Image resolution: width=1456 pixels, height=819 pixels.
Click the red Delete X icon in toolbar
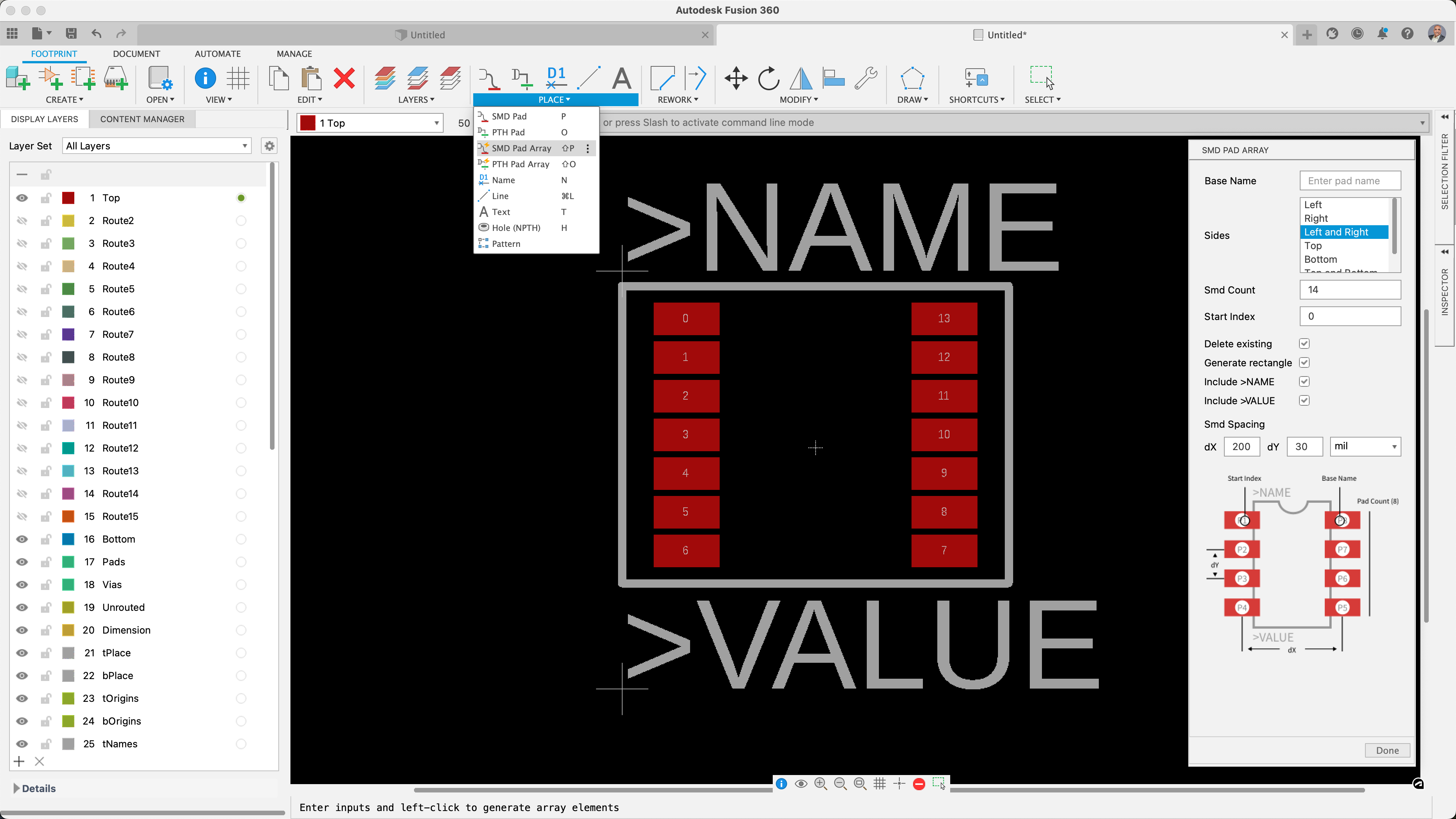click(x=344, y=78)
